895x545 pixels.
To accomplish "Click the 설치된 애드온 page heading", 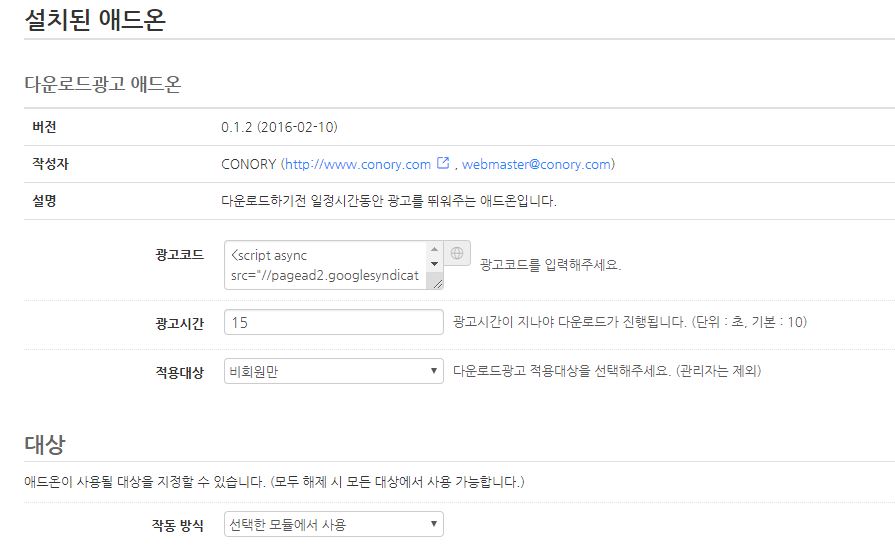I will [x=95, y=19].
